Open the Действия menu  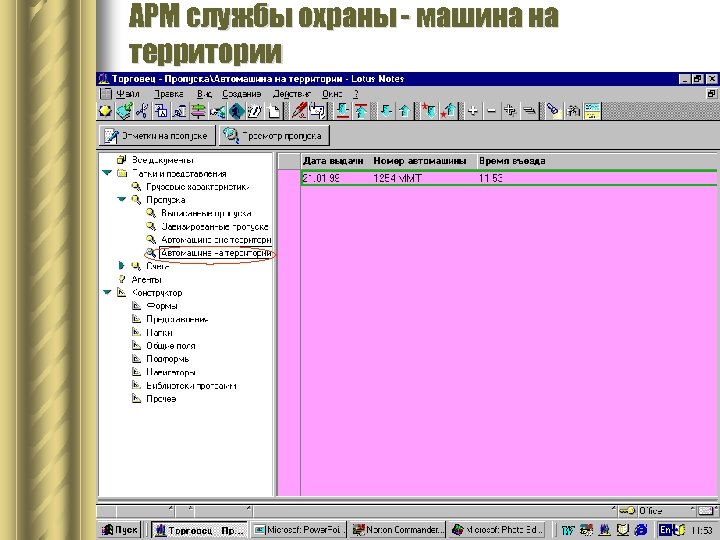(292, 94)
